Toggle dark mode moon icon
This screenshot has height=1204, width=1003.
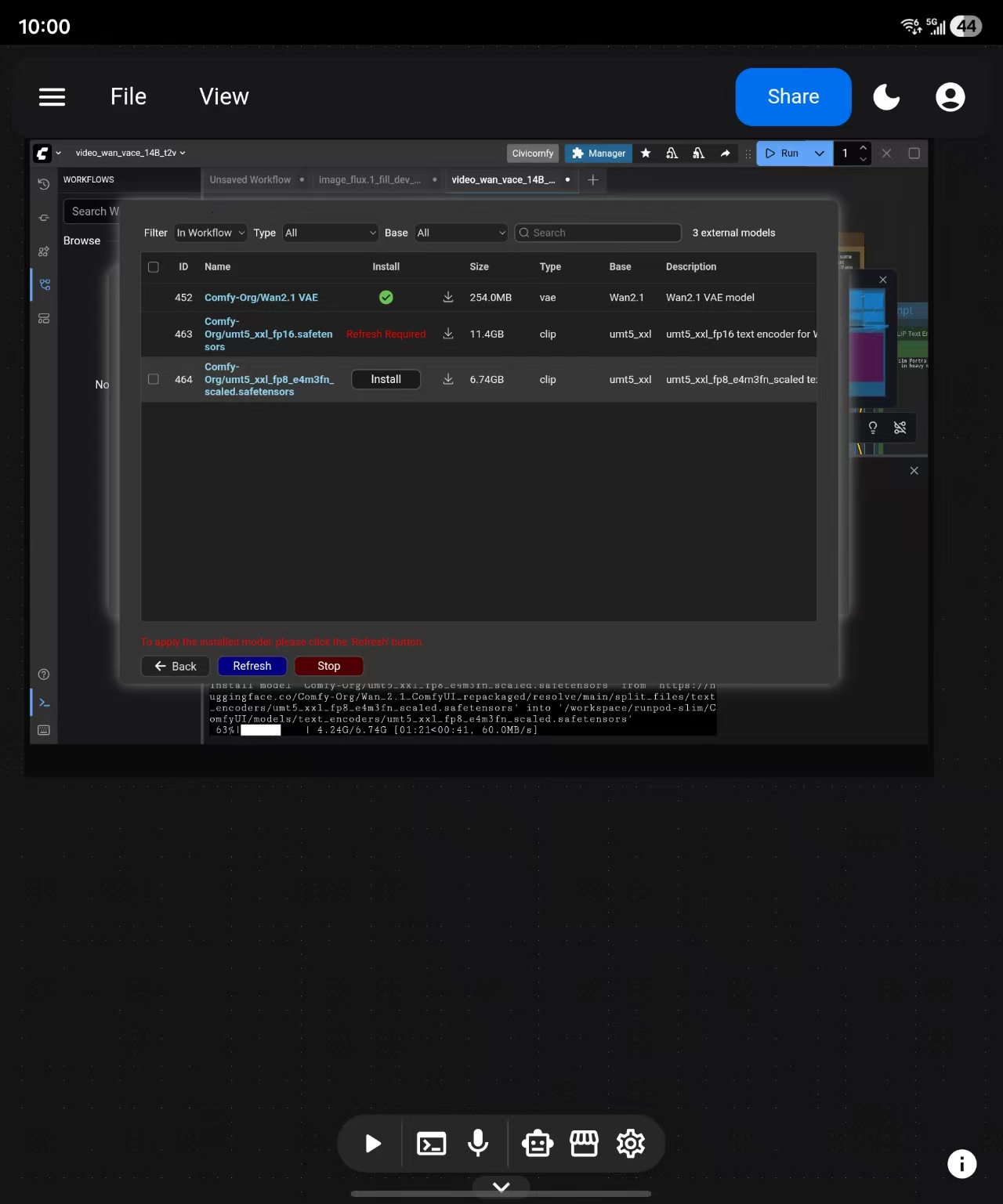tap(886, 97)
